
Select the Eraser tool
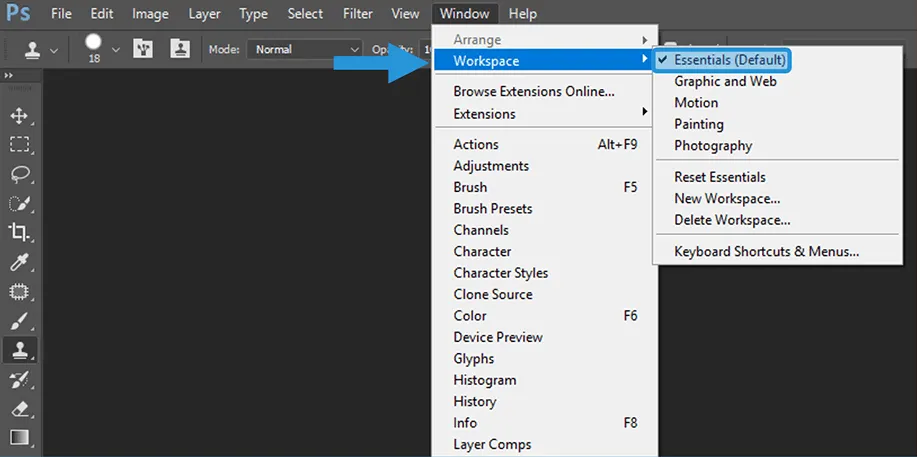[19, 409]
